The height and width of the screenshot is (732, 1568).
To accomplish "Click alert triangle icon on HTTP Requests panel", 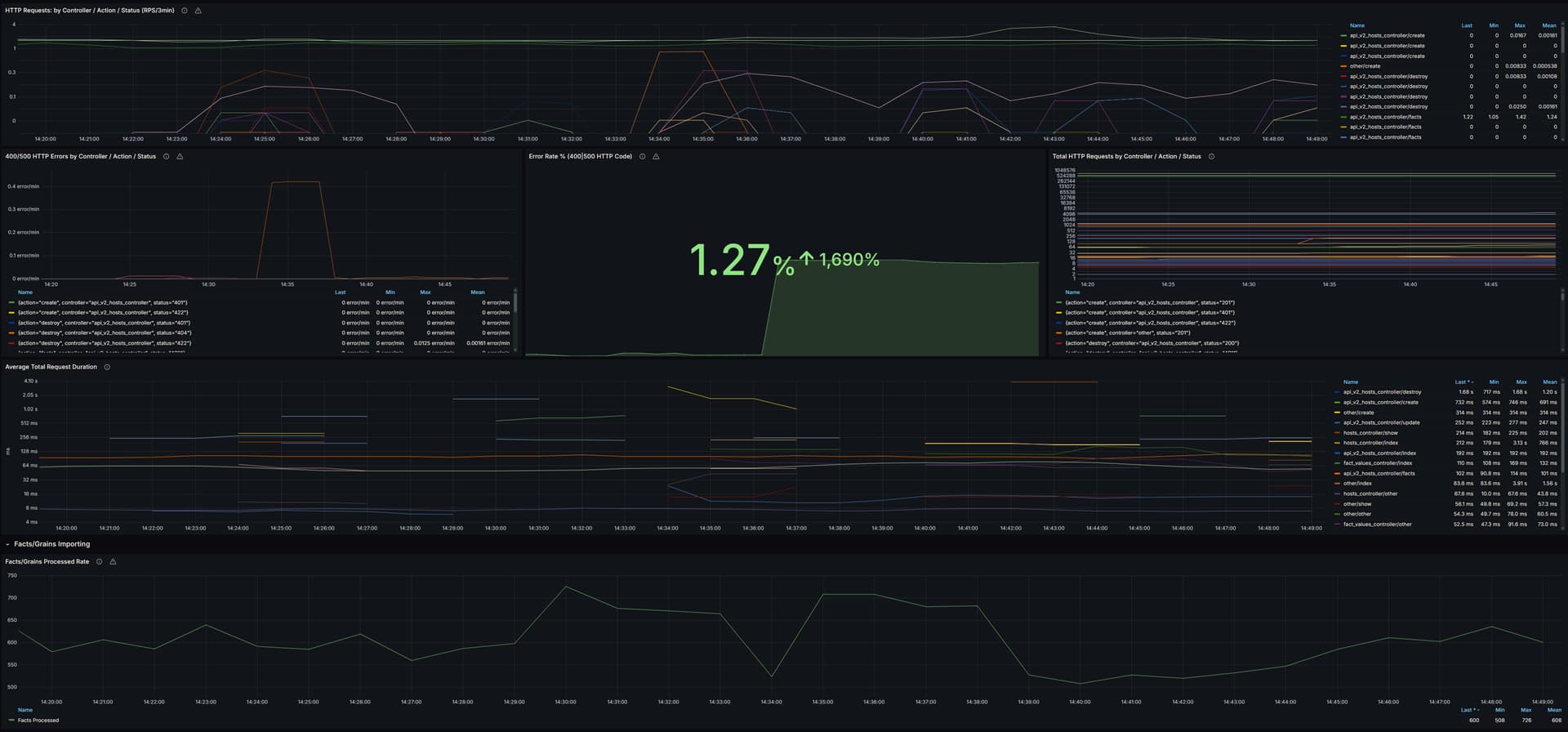I will (x=198, y=11).
